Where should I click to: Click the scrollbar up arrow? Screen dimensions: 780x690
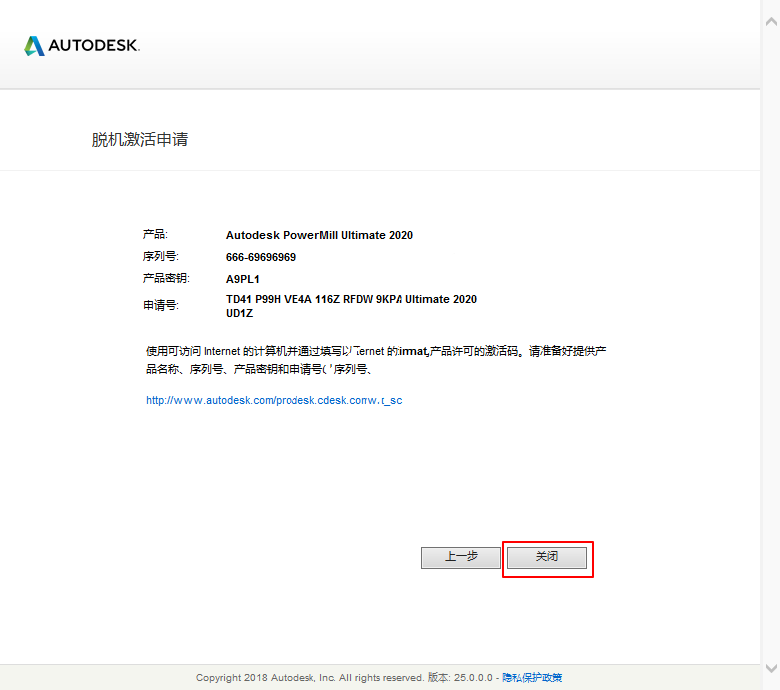tap(771, 21)
